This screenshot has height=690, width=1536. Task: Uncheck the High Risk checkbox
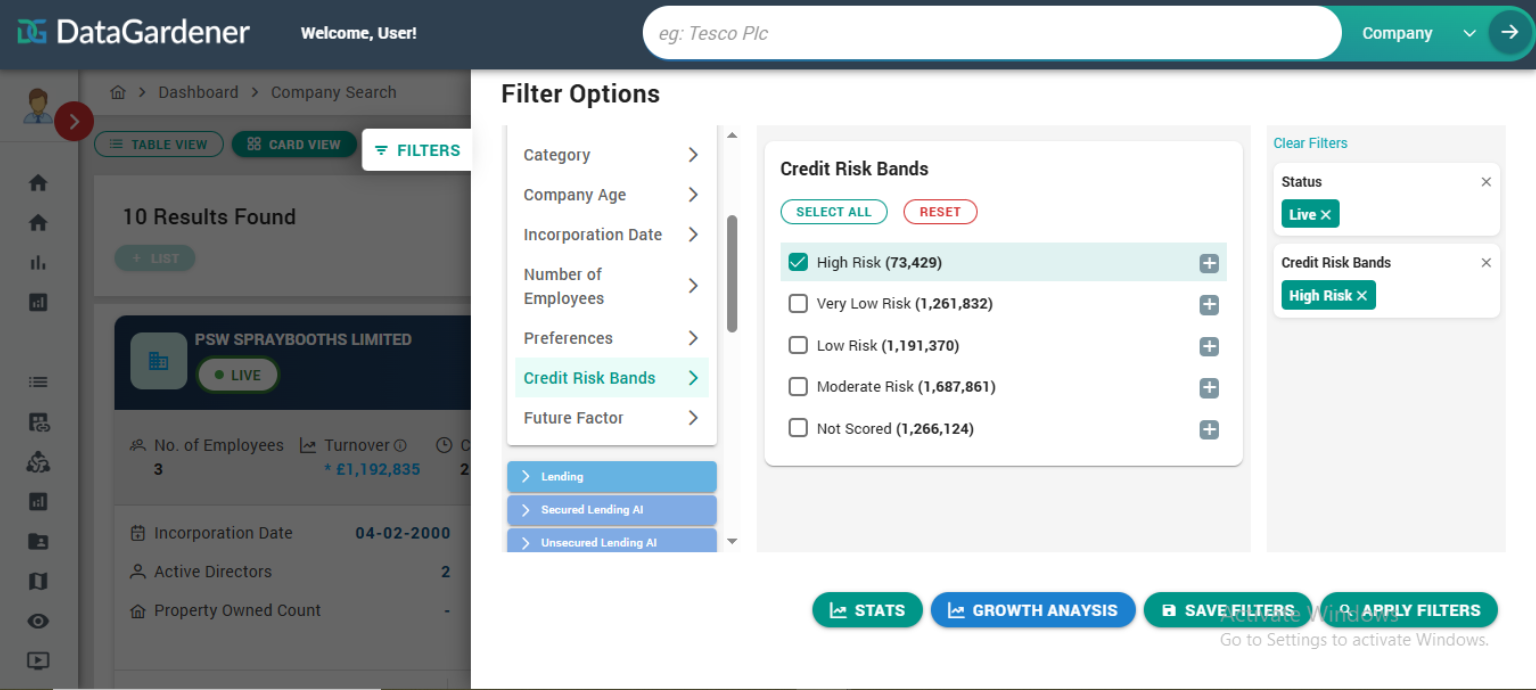[798, 262]
